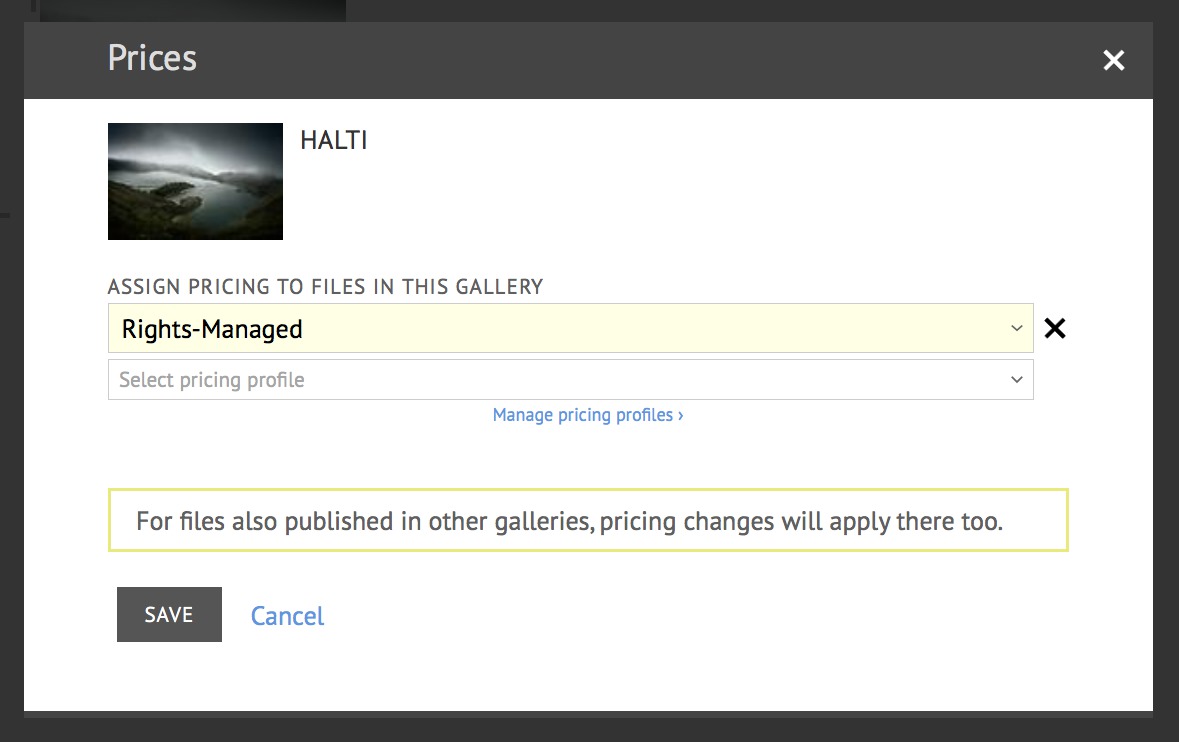
Task: Click the arrow after Manage pricing profiles
Action: [x=681, y=415]
